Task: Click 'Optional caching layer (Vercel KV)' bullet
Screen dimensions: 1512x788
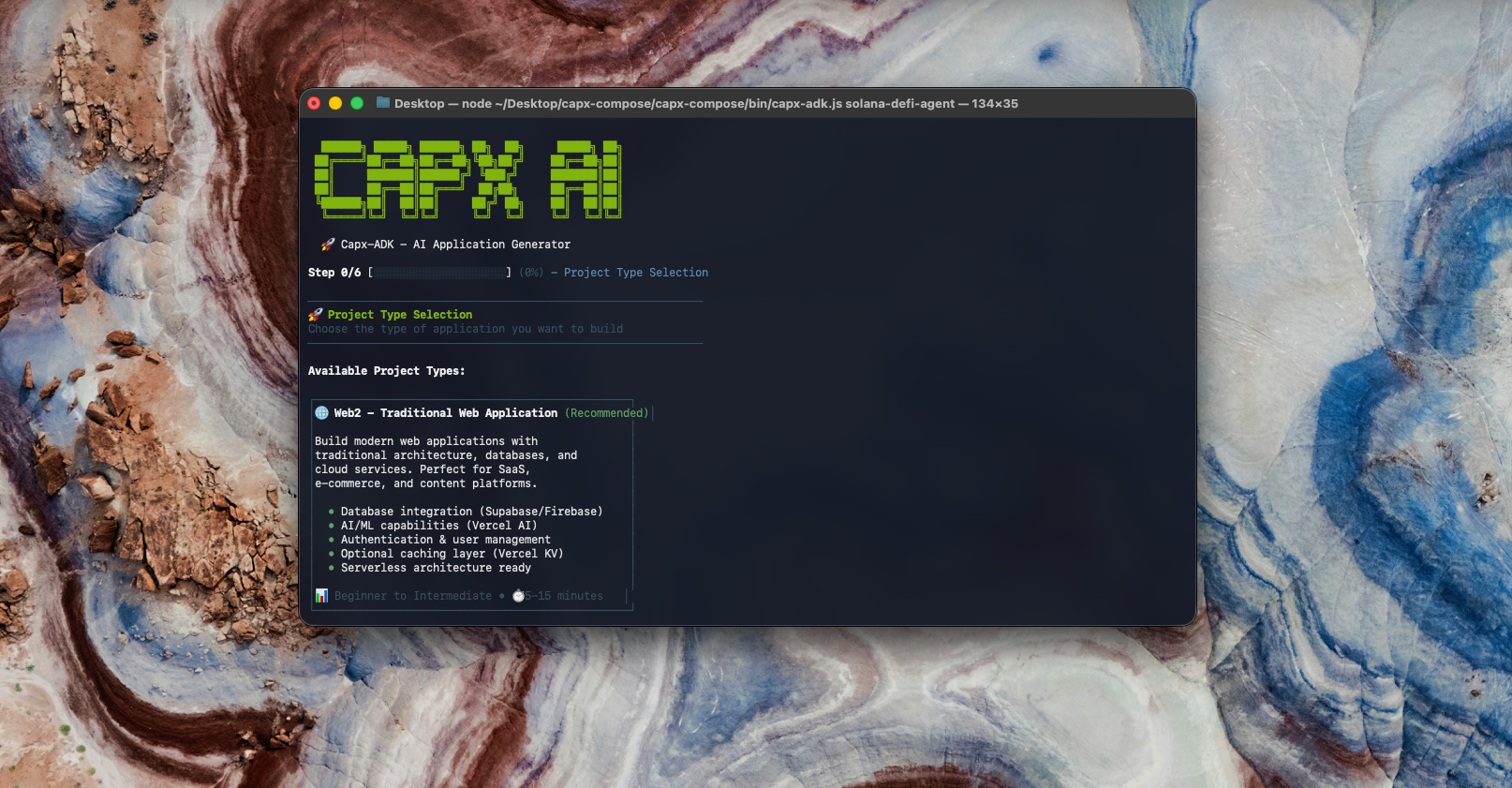Action: point(452,554)
